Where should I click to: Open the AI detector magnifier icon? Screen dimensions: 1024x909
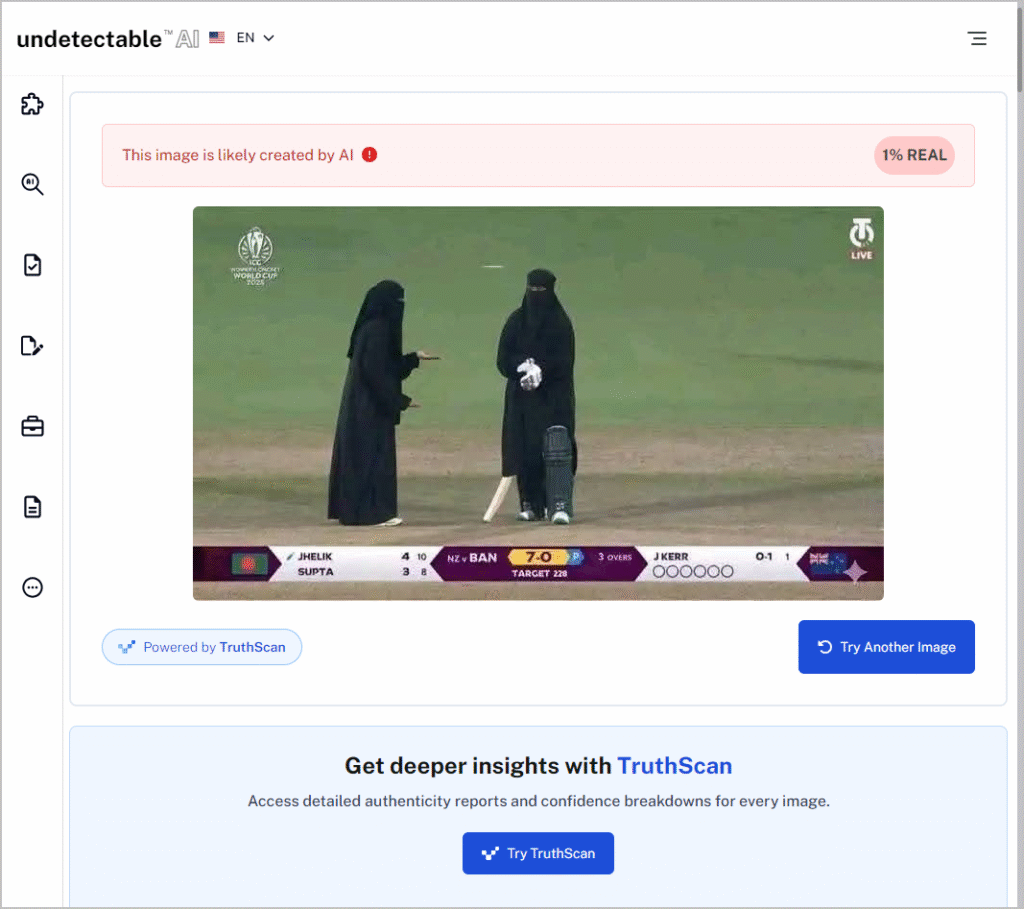click(x=33, y=184)
